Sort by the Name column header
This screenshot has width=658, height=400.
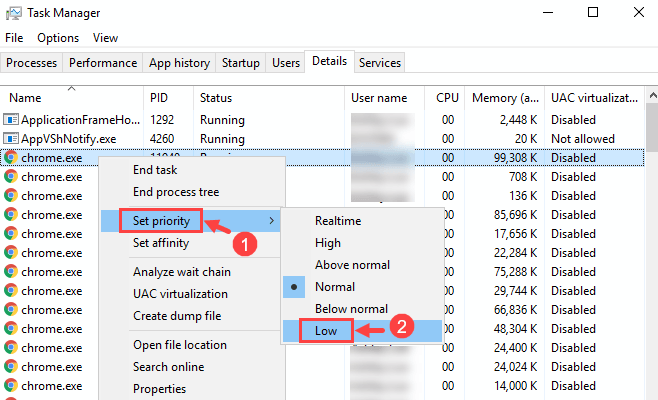[71, 97]
